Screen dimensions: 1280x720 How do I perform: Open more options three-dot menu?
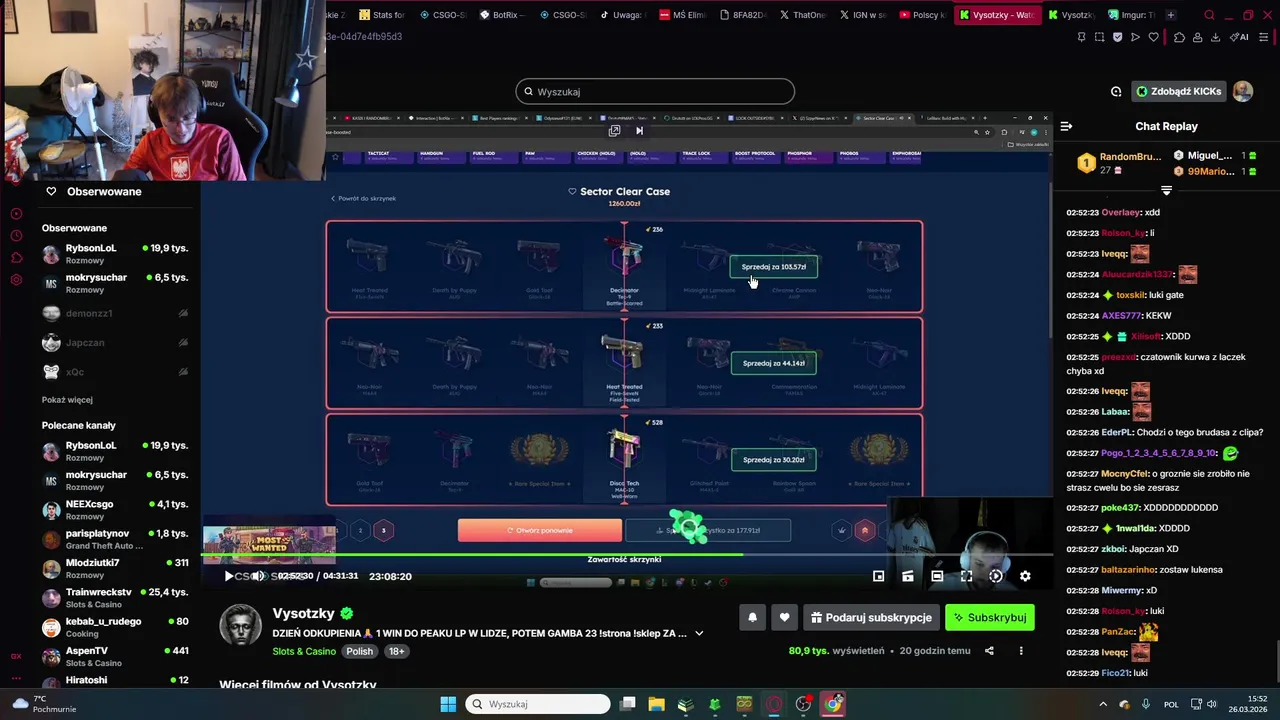pos(1021,651)
